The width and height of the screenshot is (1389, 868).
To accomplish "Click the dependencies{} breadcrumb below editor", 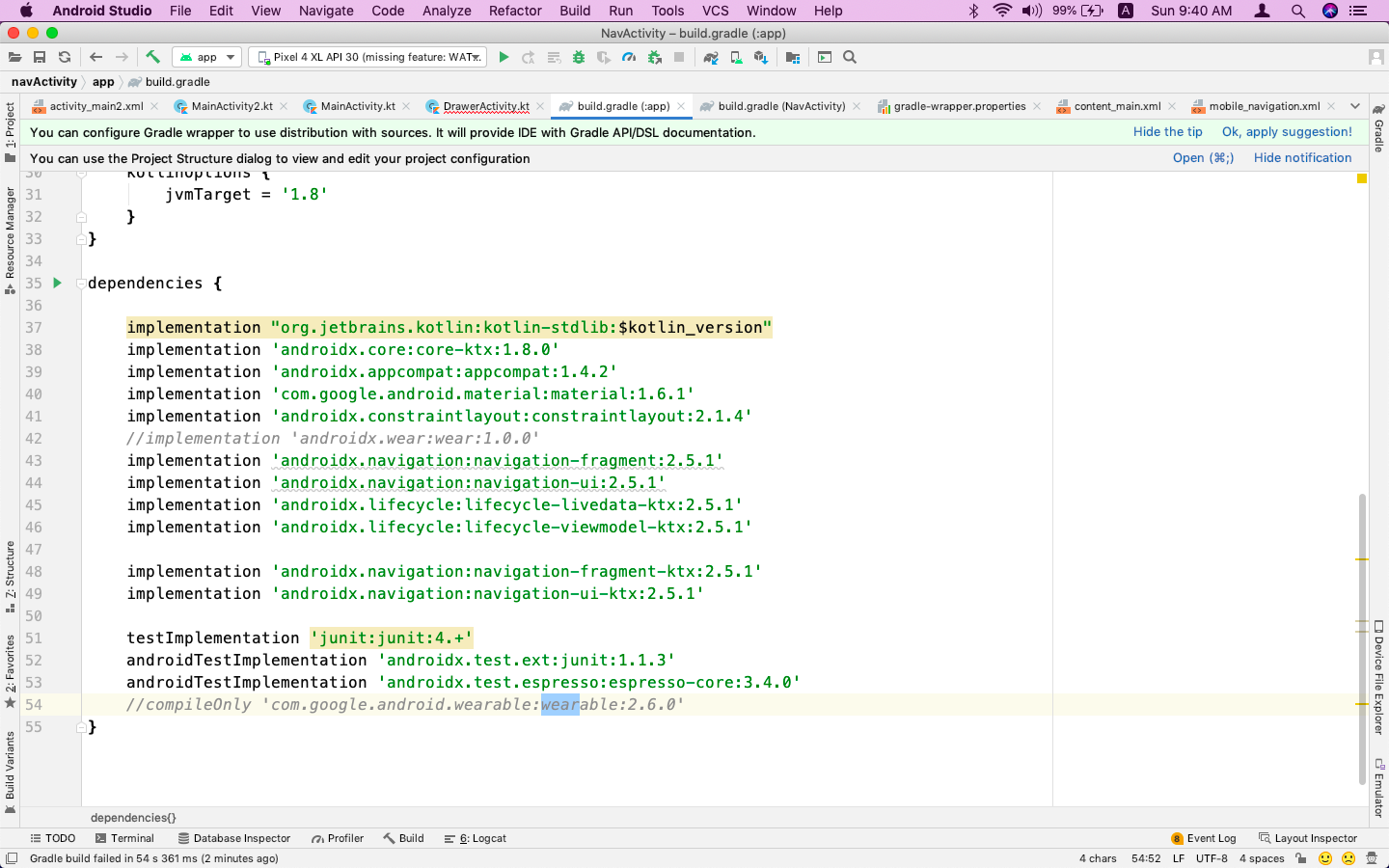I will [x=133, y=818].
